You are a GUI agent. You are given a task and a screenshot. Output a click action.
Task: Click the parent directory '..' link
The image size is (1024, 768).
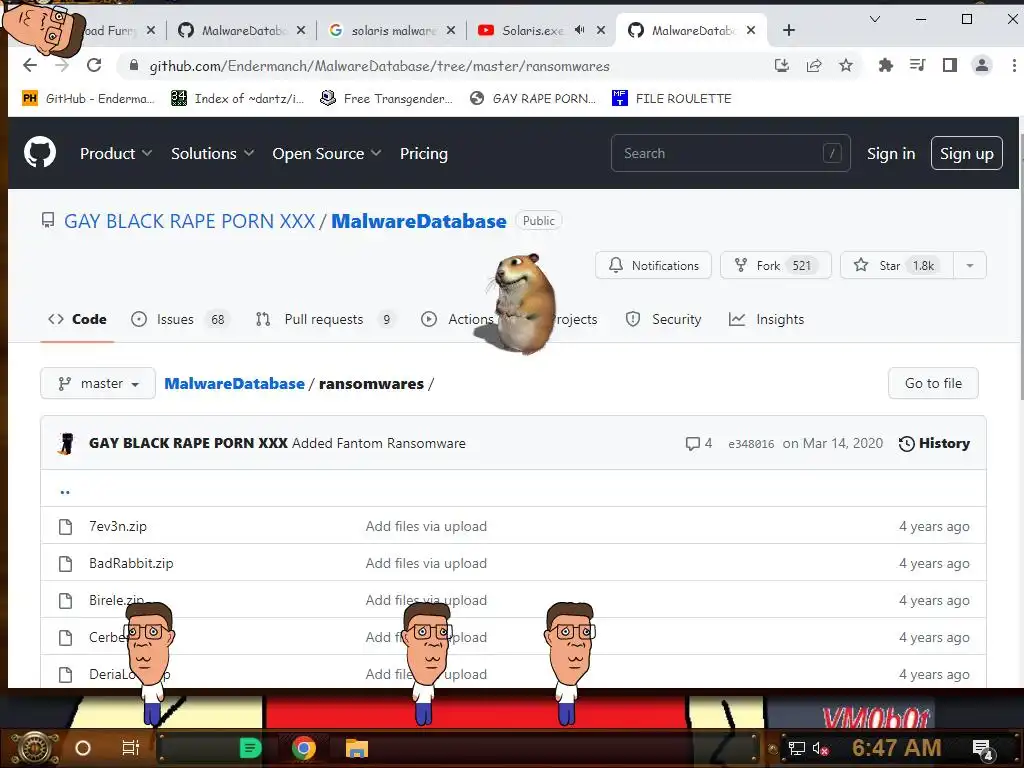(x=65, y=490)
